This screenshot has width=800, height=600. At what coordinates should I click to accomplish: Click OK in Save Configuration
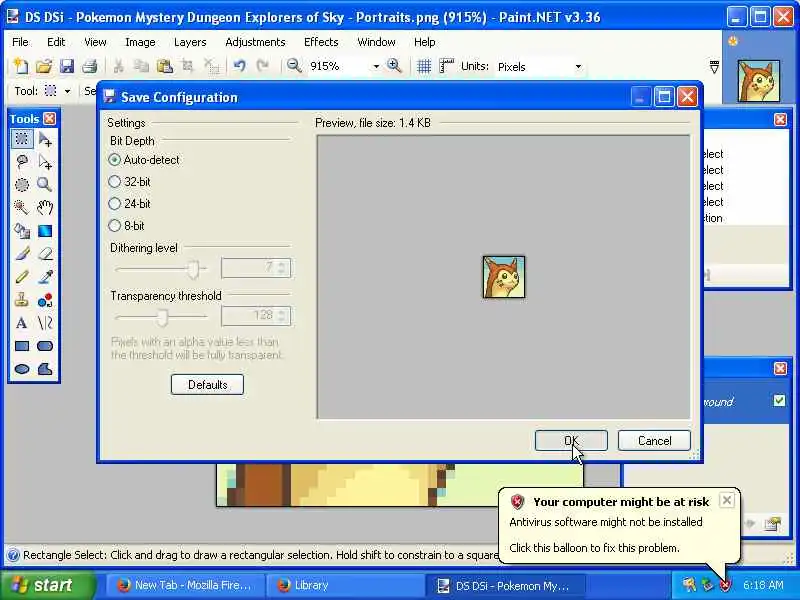click(571, 440)
